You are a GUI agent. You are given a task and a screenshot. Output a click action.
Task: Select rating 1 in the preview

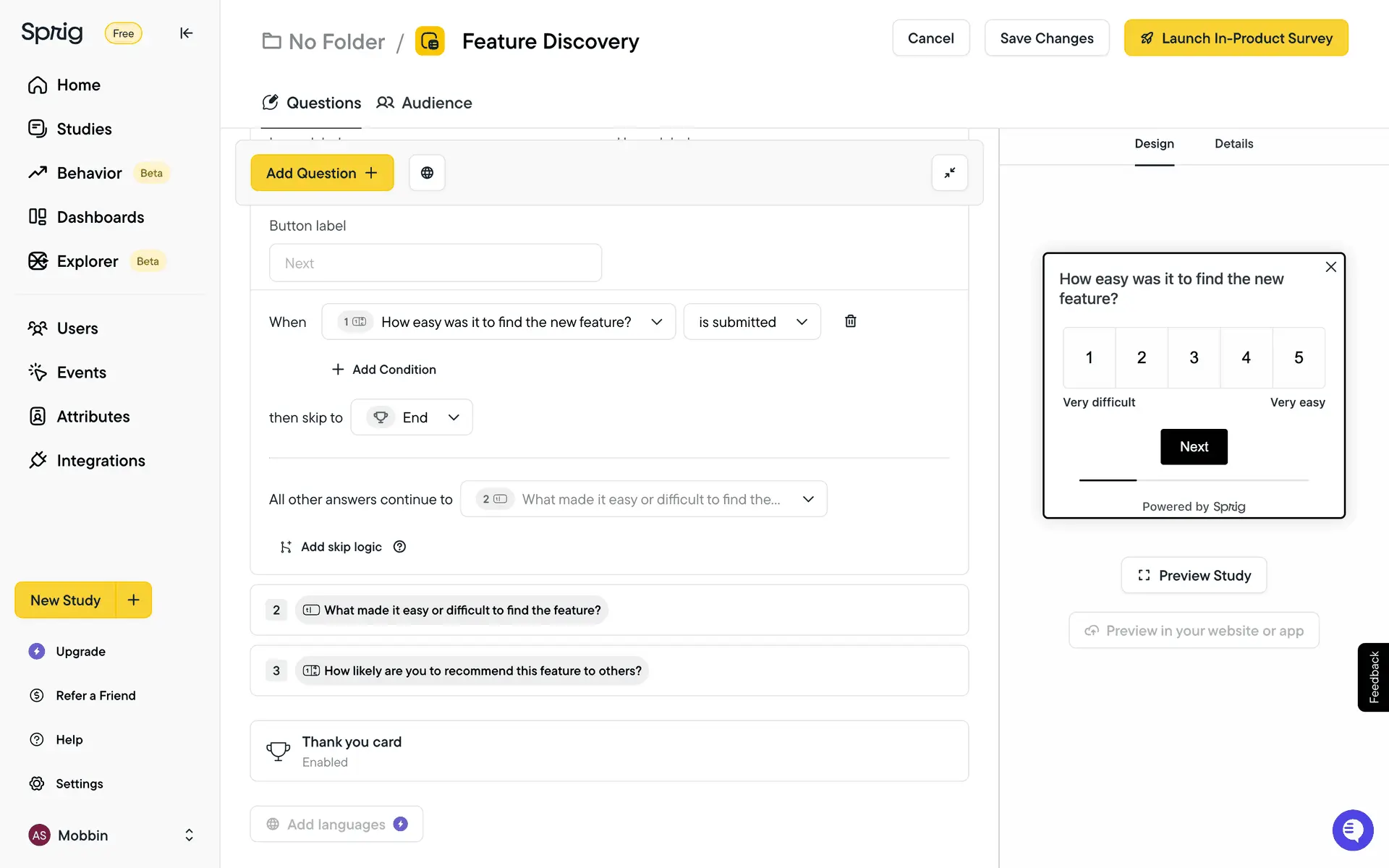pos(1089,357)
